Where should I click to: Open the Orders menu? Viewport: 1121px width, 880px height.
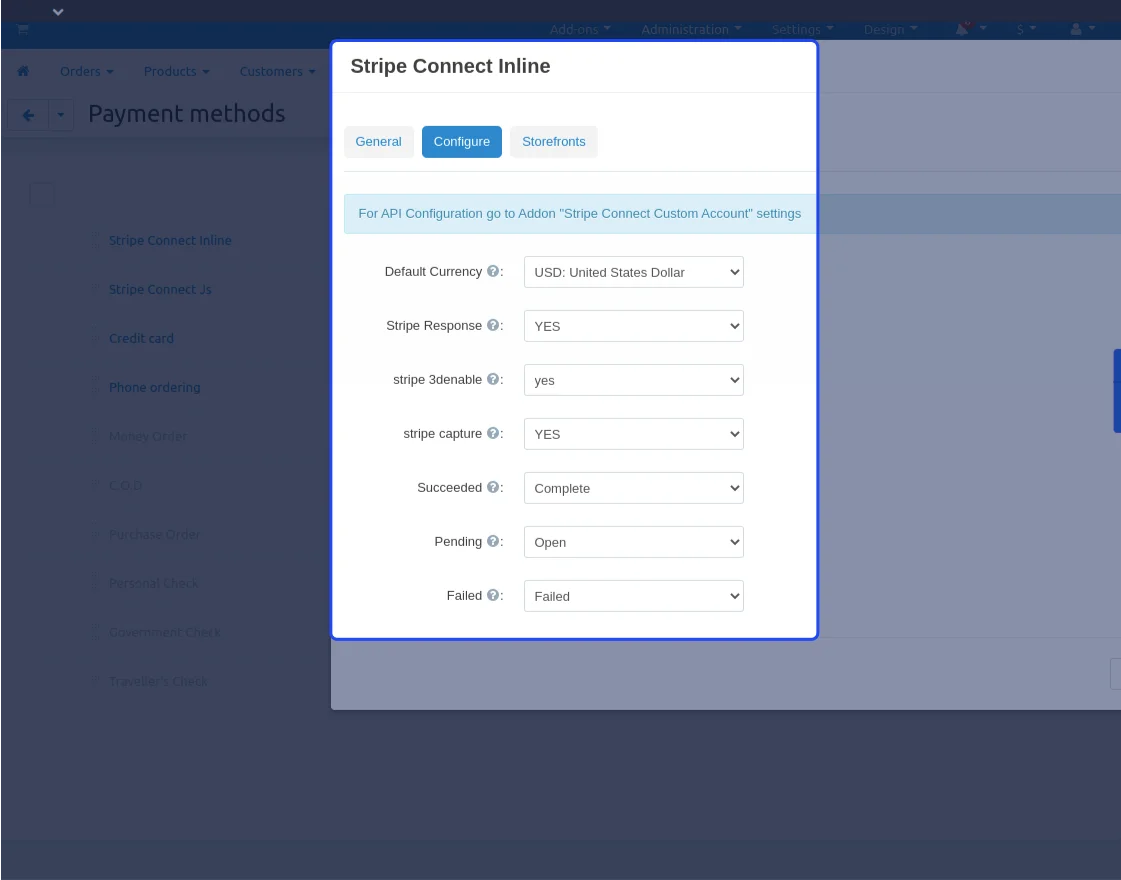[87, 71]
